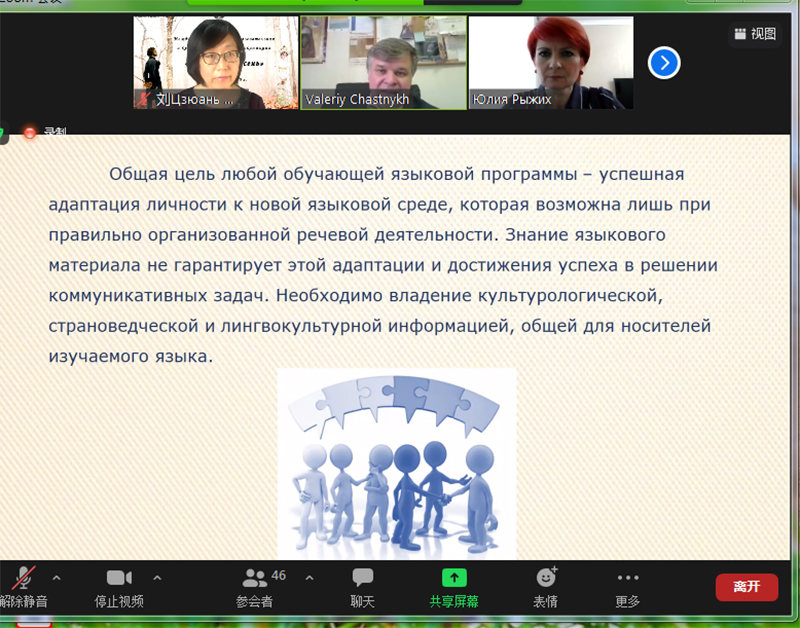
Task: Select Юлия Рыжих's video thumbnail
Action: pyautogui.click(x=551, y=62)
